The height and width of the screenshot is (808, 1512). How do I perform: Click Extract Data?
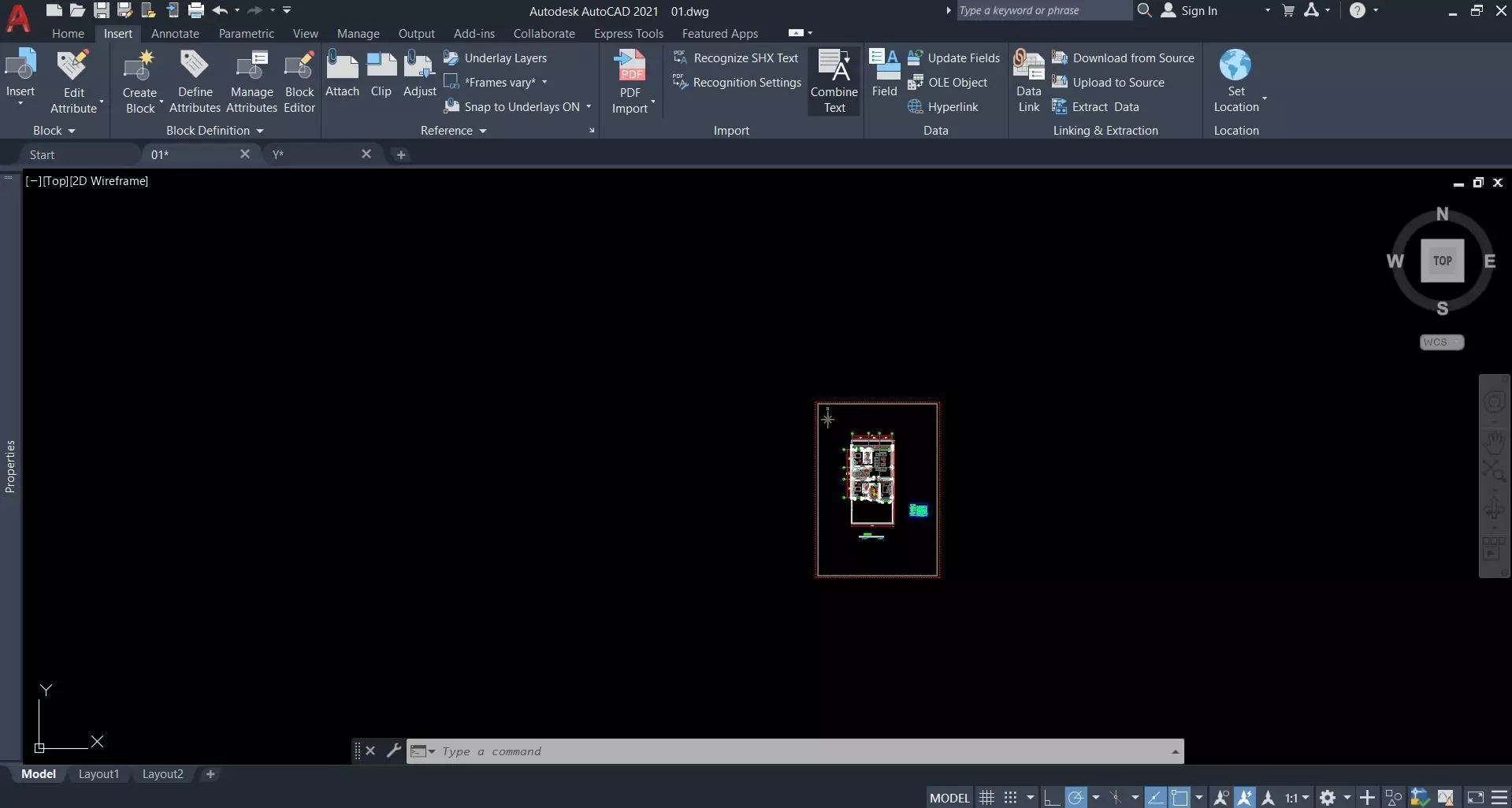pyautogui.click(x=1095, y=106)
